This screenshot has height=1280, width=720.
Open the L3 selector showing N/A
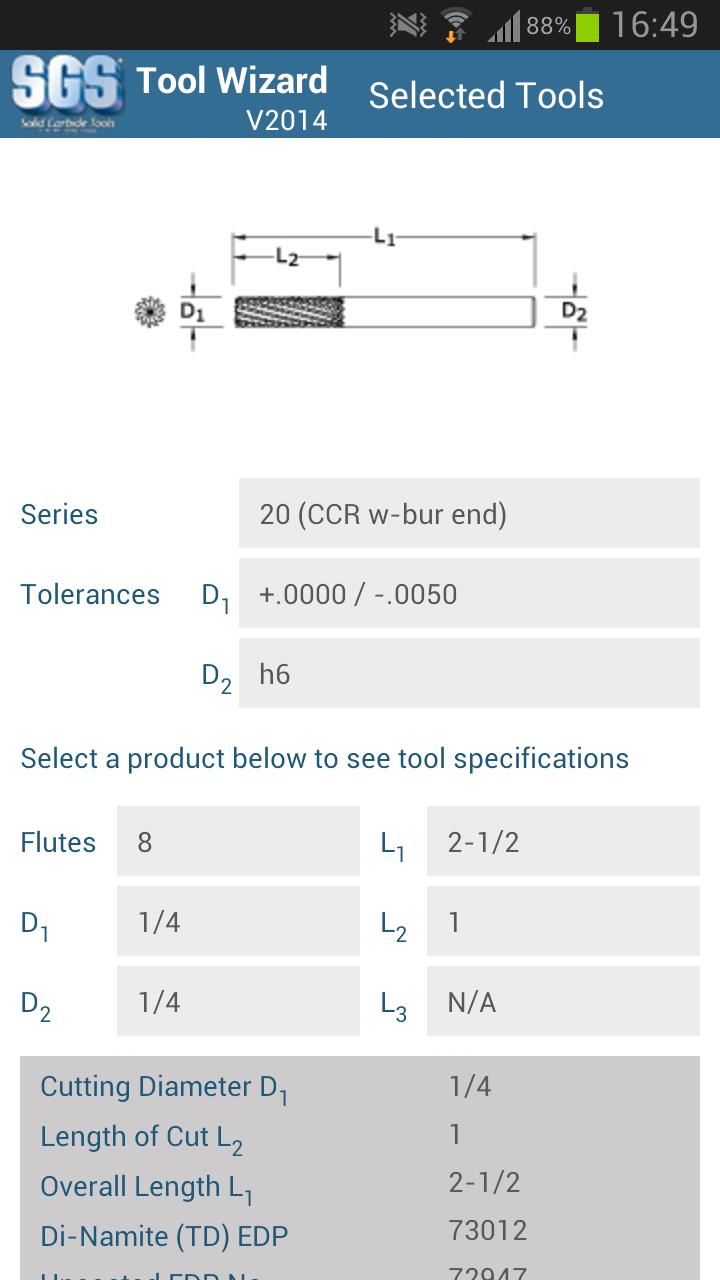563,1002
